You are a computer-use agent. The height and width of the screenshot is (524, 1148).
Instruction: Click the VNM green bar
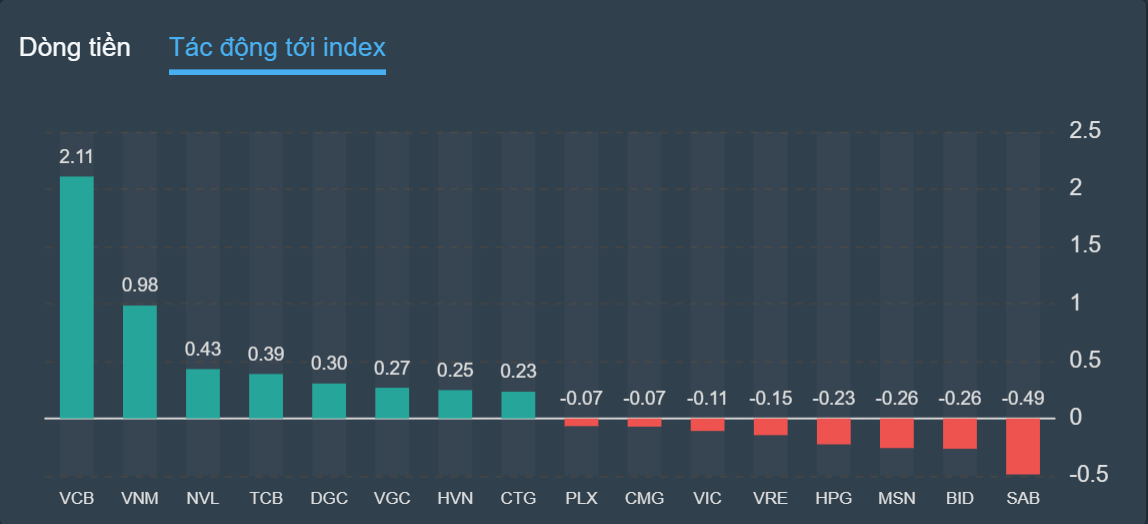tap(140, 361)
